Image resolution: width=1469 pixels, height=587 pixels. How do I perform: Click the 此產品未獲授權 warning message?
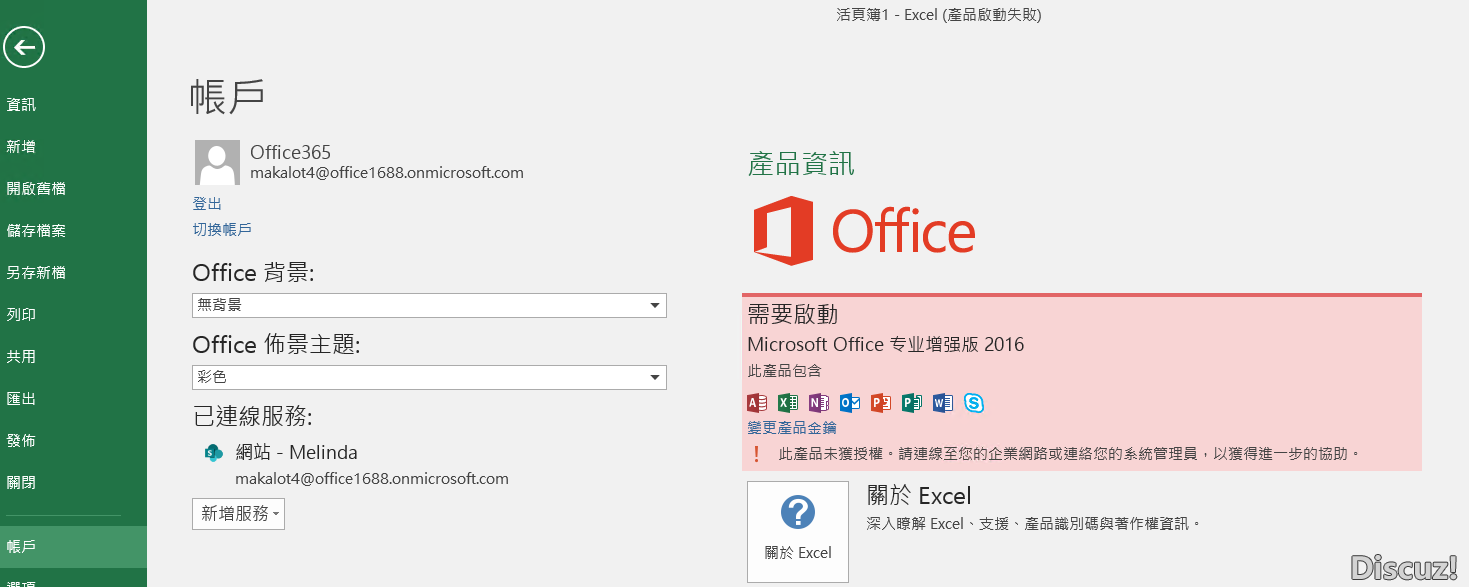point(1070,454)
